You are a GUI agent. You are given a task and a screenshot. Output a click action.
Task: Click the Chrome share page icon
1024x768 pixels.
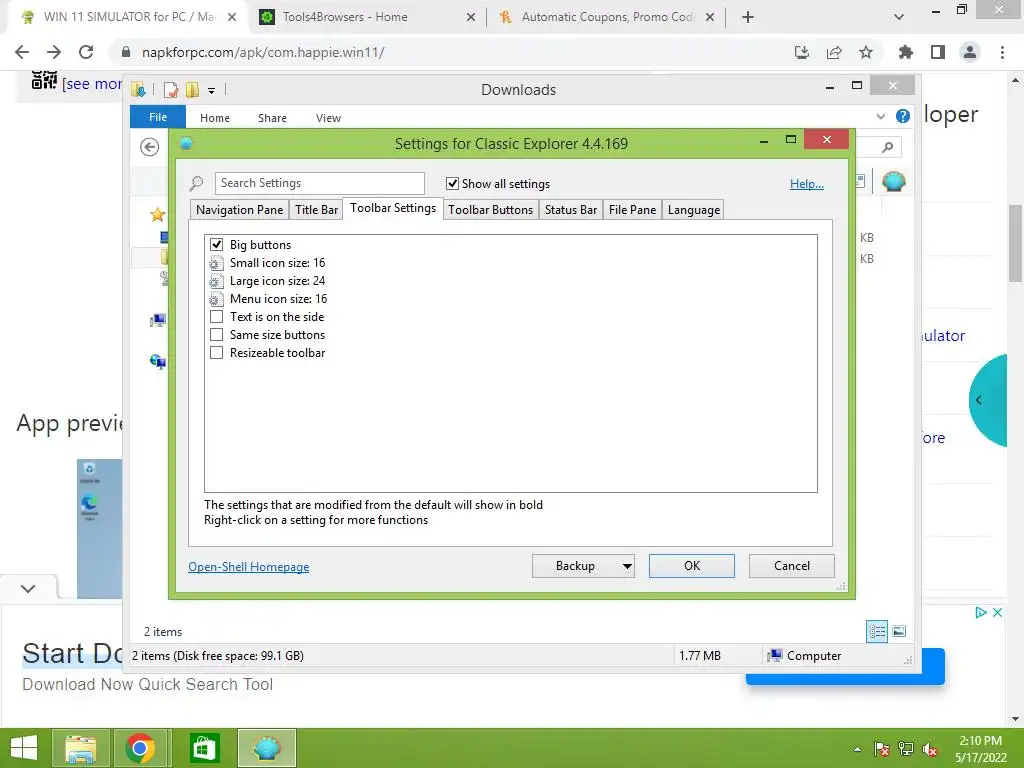(834, 52)
